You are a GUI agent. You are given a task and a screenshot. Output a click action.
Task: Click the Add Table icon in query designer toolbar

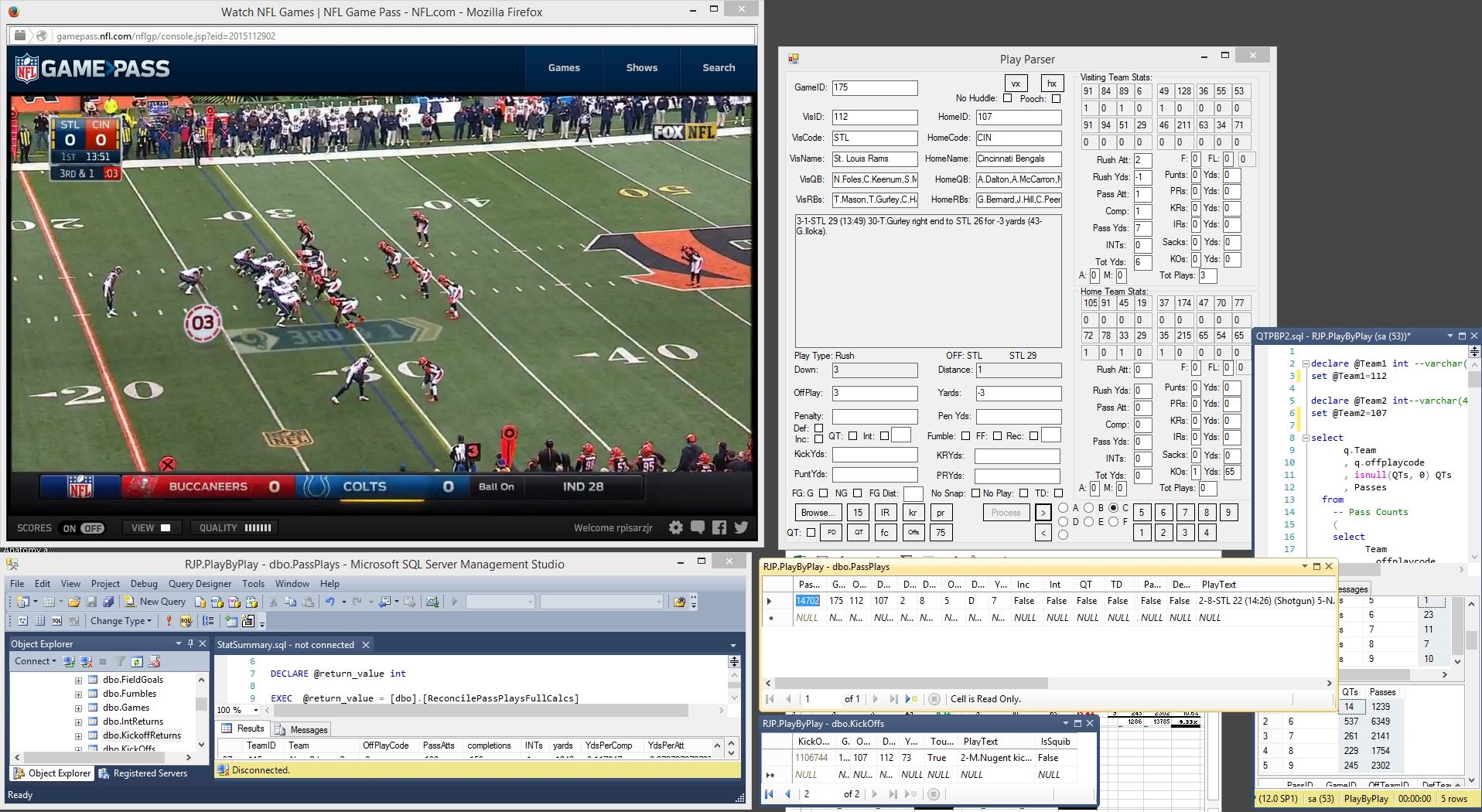[231, 621]
